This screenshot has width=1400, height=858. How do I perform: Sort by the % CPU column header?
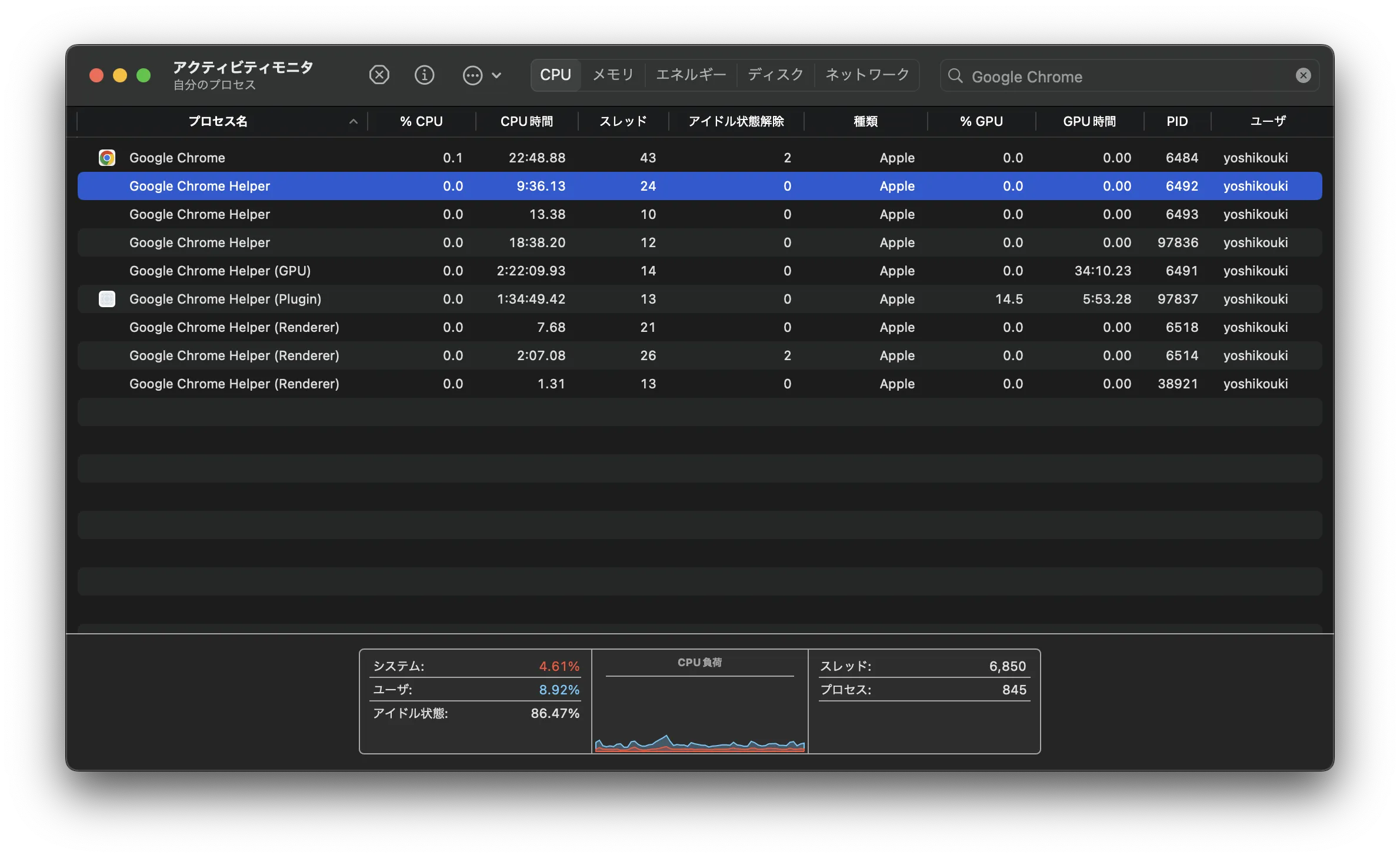click(421, 122)
